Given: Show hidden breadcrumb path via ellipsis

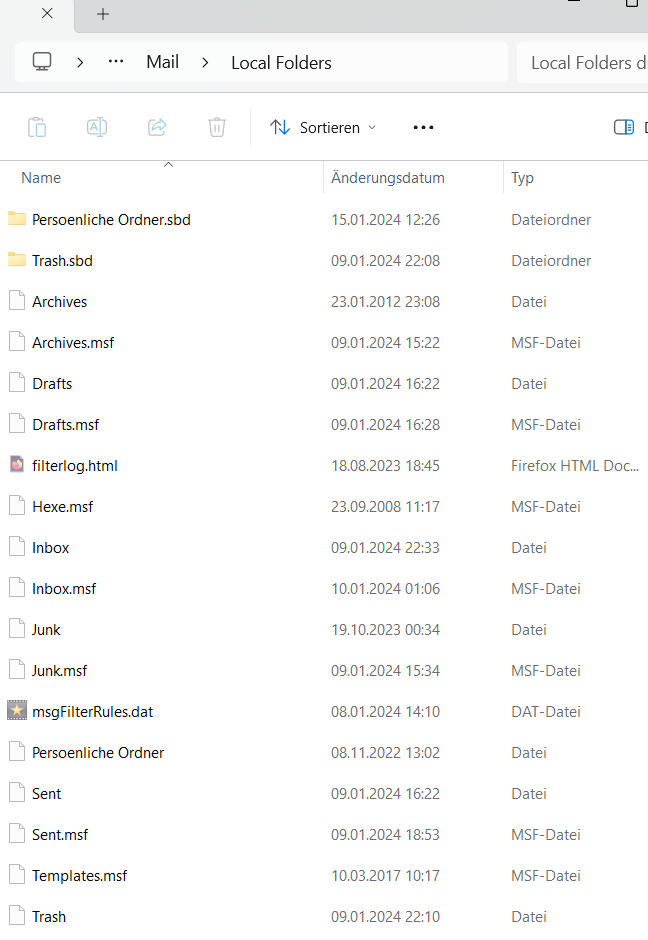Looking at the screenshot, I should point(116,62).
